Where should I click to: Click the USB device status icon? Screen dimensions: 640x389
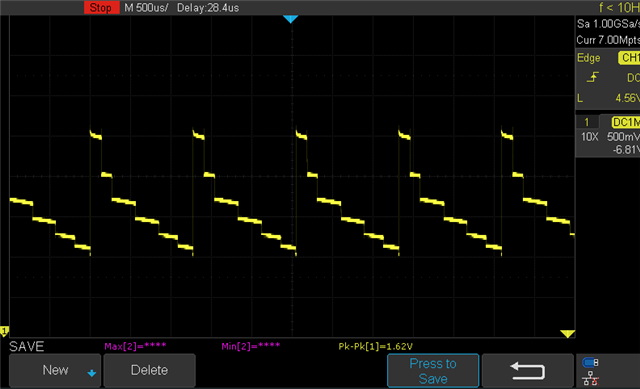click(x=591, y=362)
